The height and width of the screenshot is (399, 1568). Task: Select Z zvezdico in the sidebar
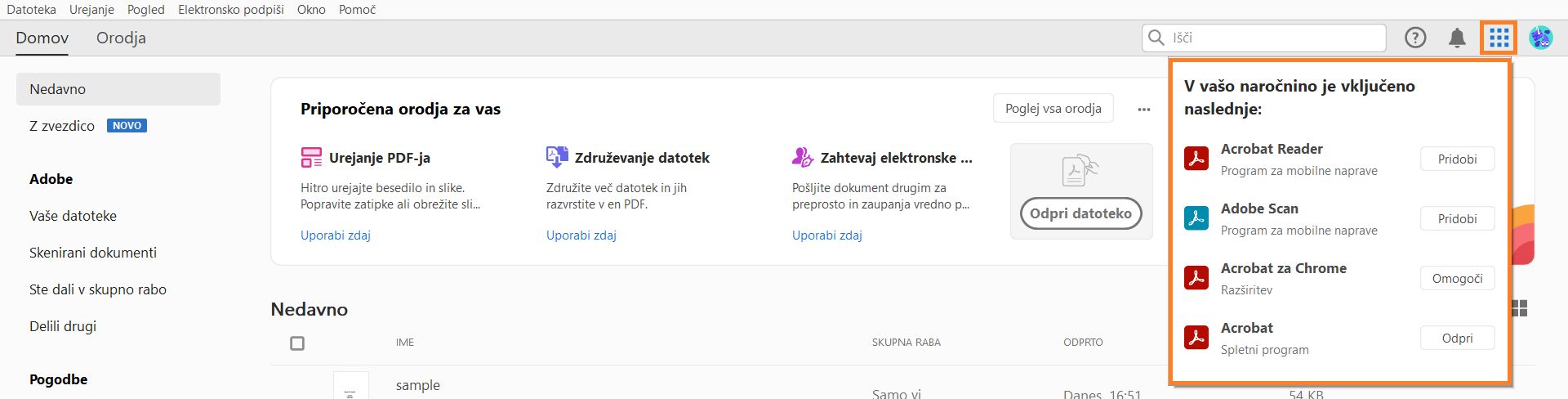point(62,126)
